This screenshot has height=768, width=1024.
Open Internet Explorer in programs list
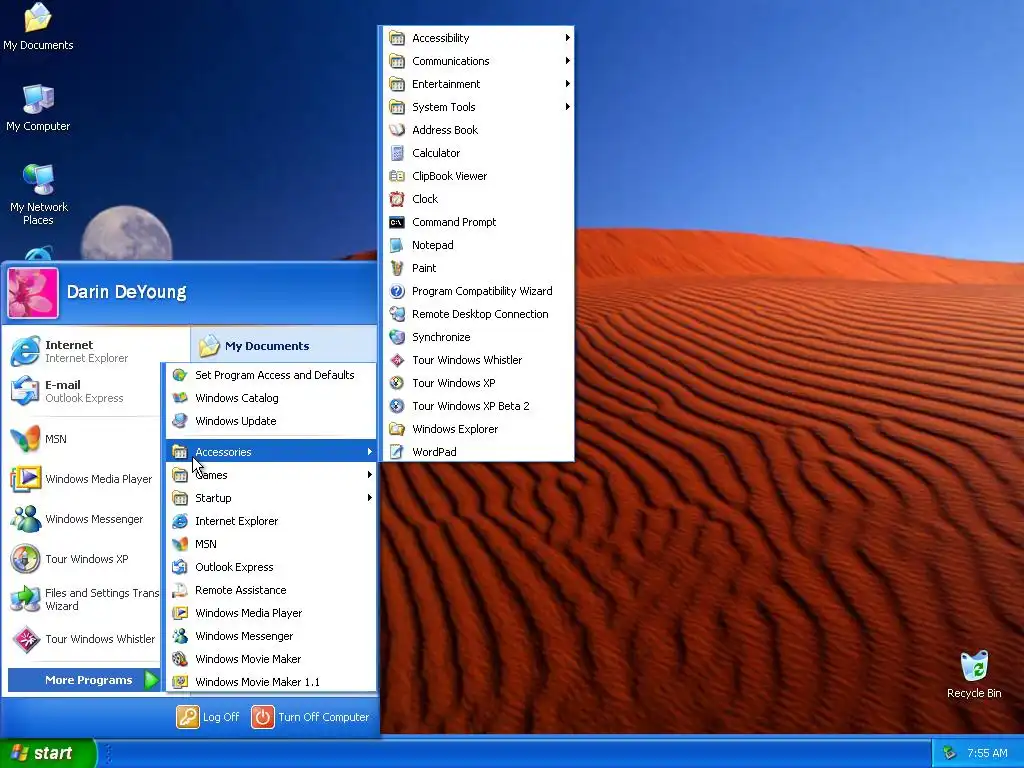click(271, 521)
